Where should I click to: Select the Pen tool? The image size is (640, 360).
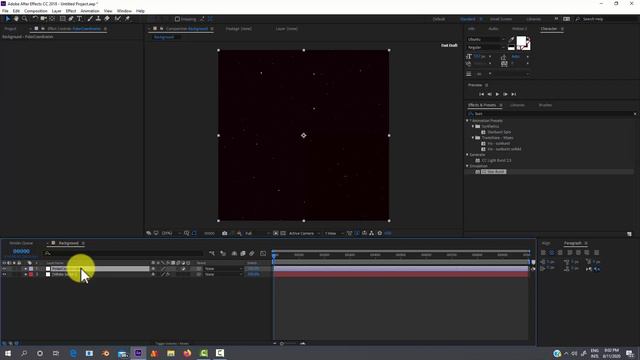(x=71, y=19)
